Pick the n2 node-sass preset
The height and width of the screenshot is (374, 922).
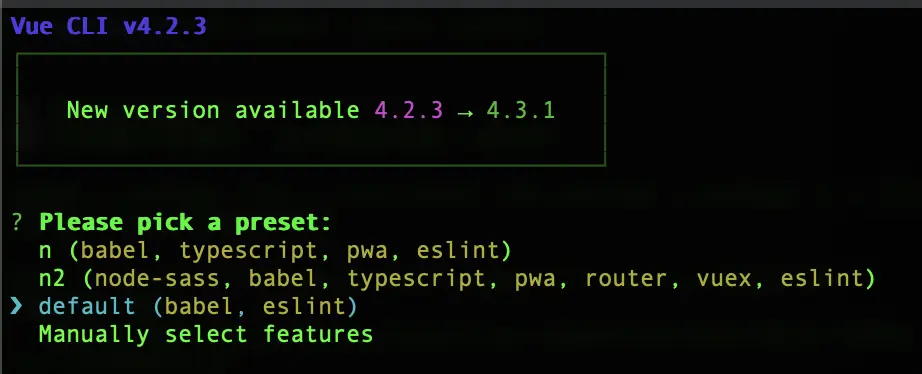point(457,279)
